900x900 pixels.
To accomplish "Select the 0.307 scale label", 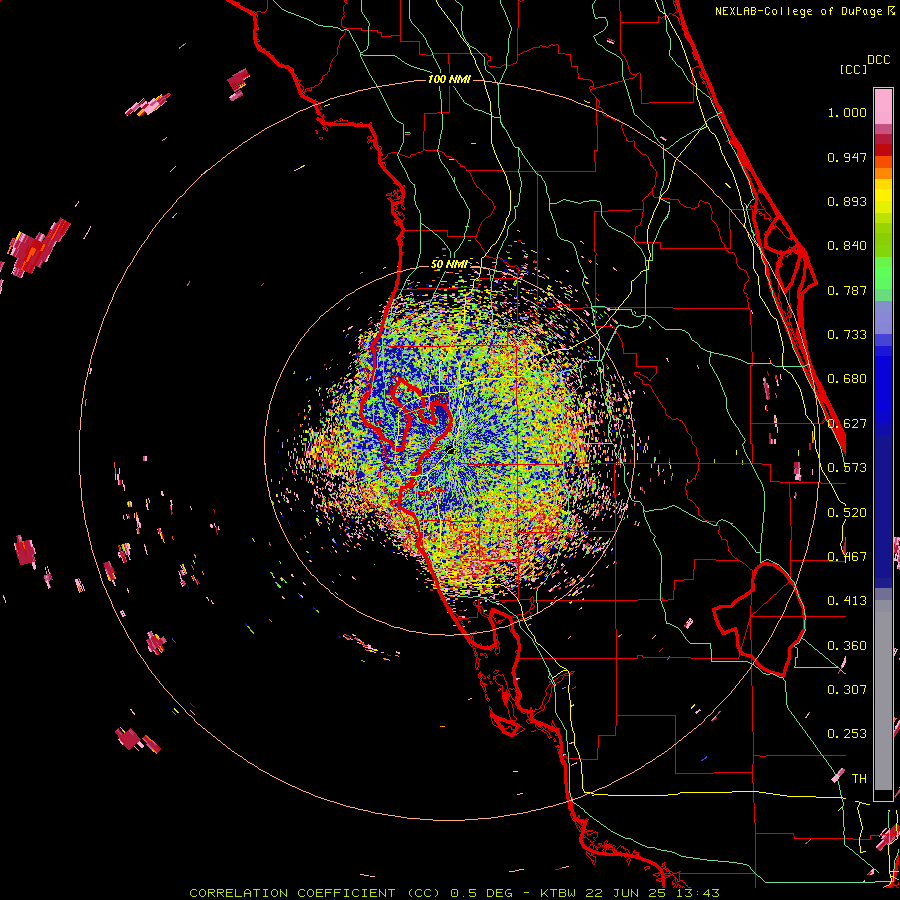I will (847, 690).
